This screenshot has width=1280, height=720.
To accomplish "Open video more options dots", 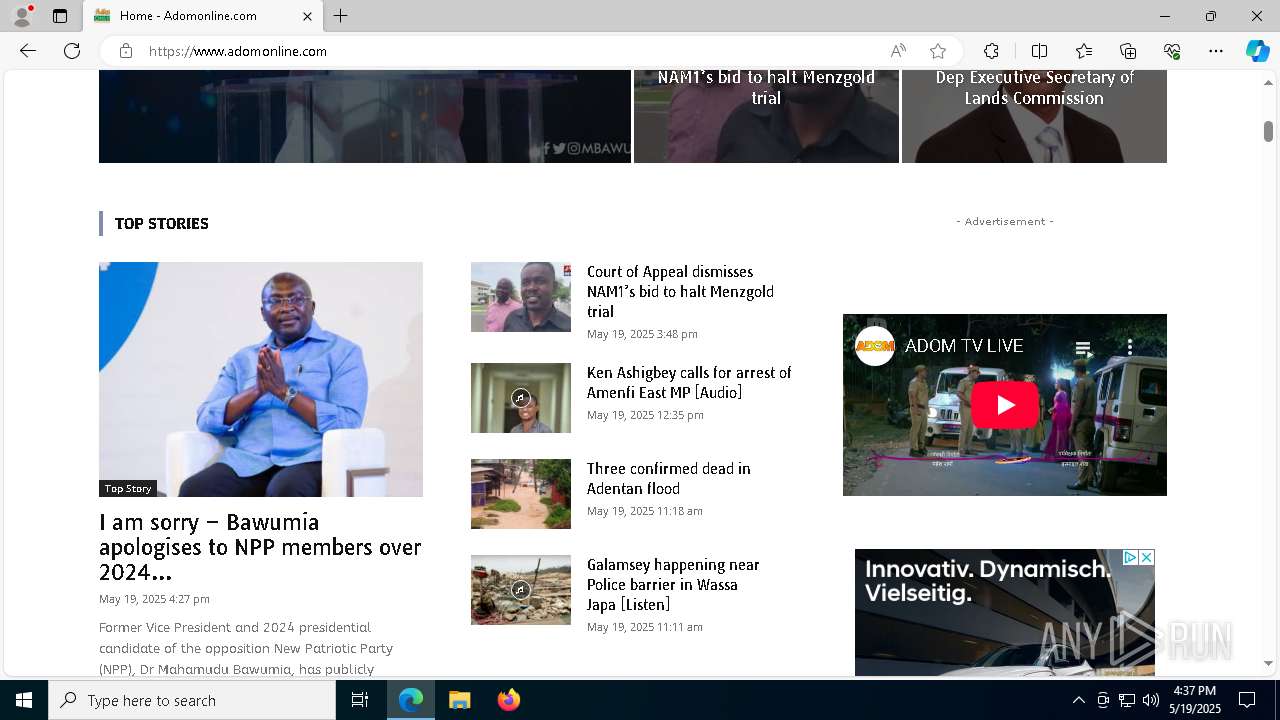I will click(1130, 347).
